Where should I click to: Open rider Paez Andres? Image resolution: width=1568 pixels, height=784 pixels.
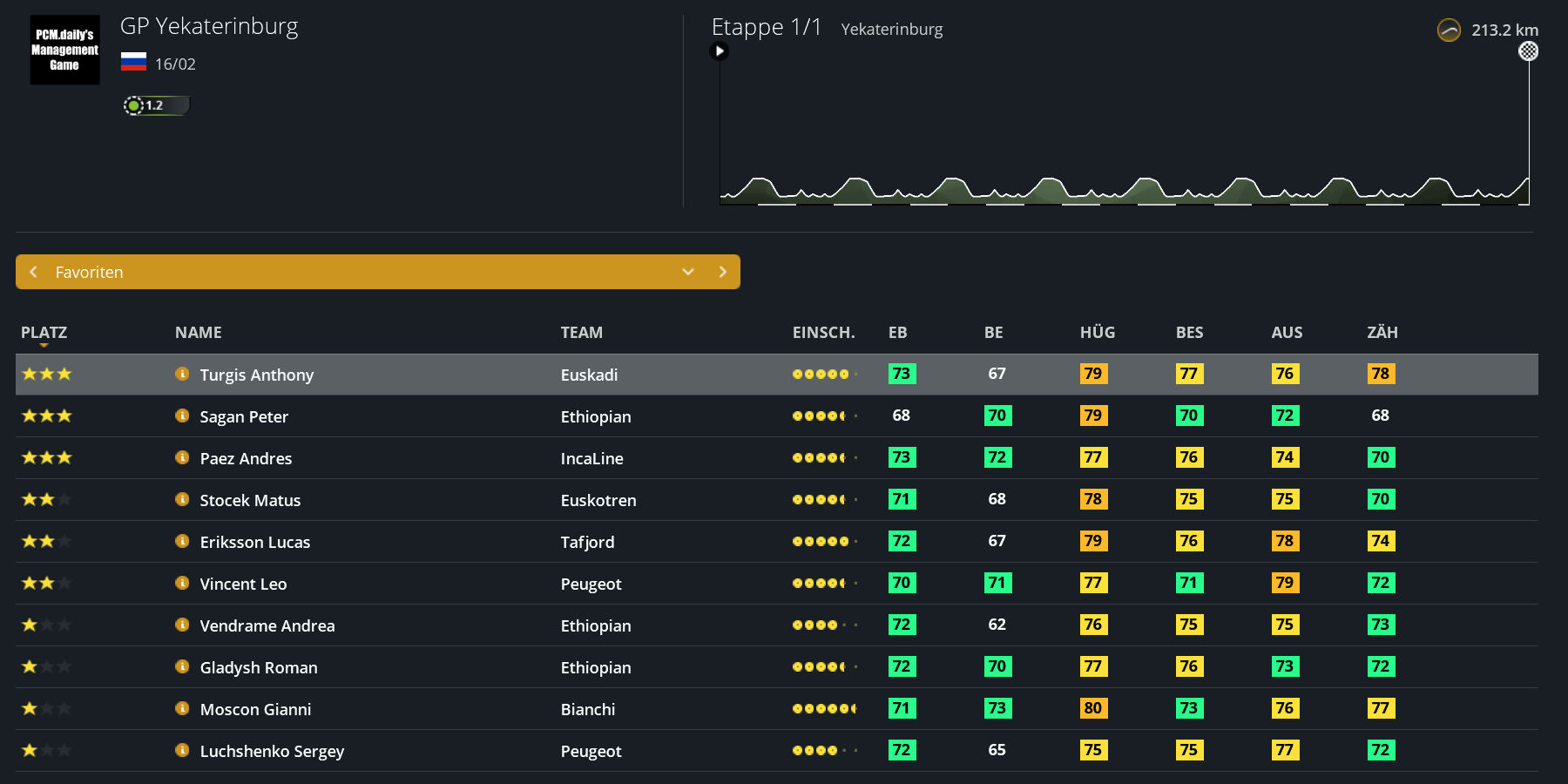click(x=246, y=458)
